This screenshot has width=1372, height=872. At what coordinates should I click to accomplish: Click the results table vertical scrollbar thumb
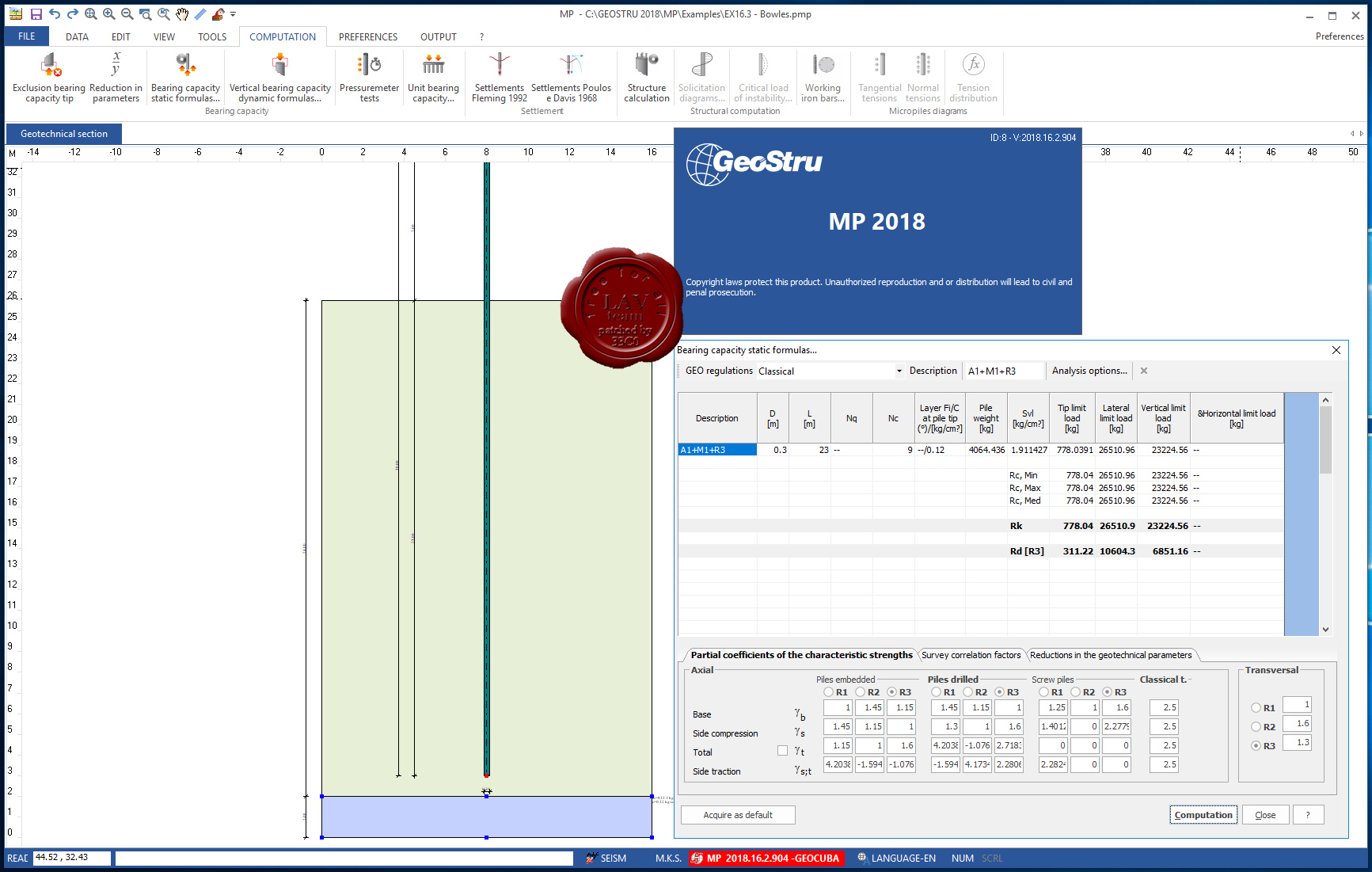[1325, 440]
